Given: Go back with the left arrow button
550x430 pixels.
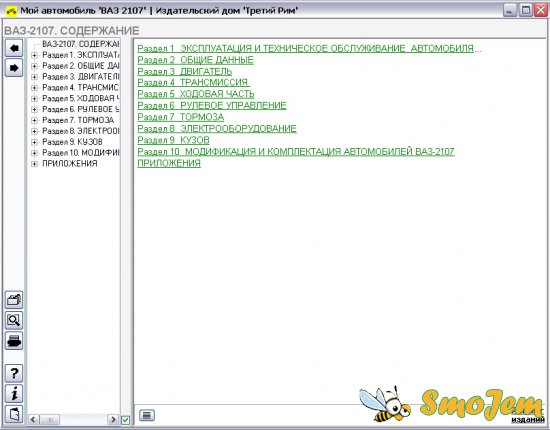Looking at the screenshot, I should pos(14,48).
